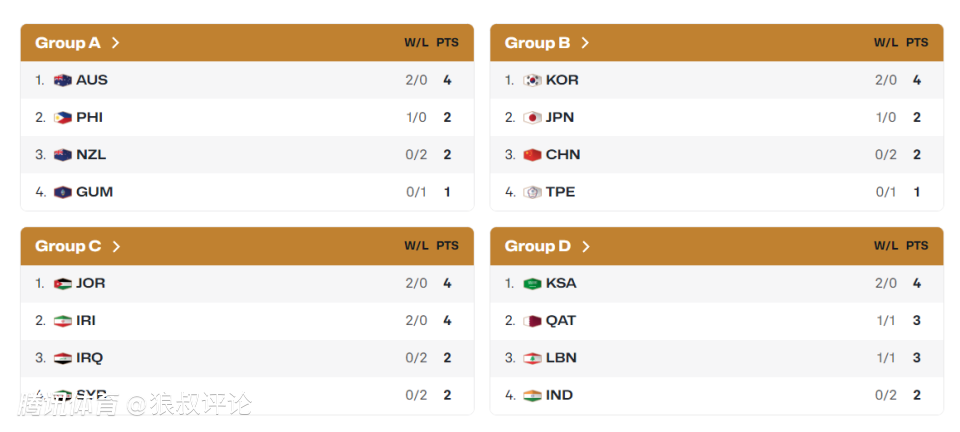Click the South Korea flag icon
The width and height of the screenshot is (960, 432).
[533, 80]
